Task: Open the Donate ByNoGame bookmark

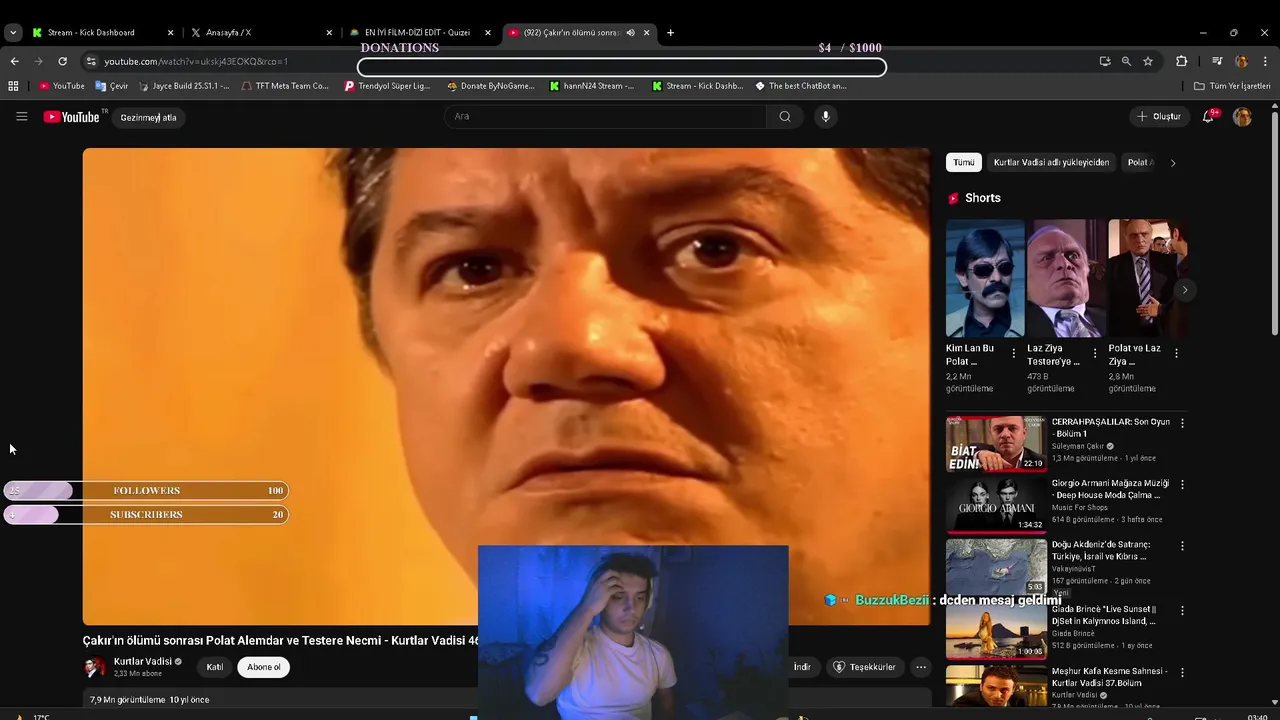Action: [x=491, y=86]
